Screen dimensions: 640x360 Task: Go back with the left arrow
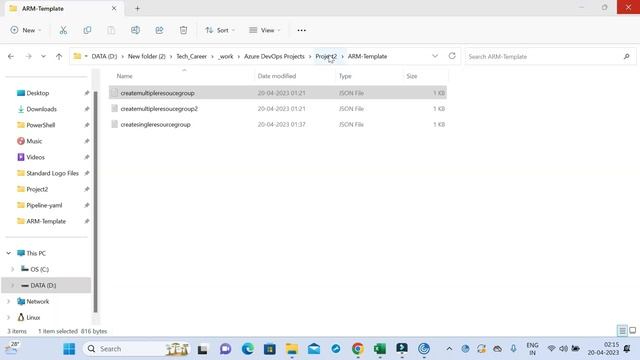click(x=11, y=56)
